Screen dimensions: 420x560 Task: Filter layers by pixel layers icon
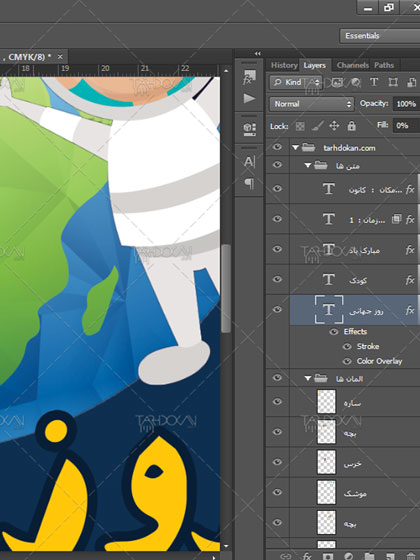[x=337, y=82]
